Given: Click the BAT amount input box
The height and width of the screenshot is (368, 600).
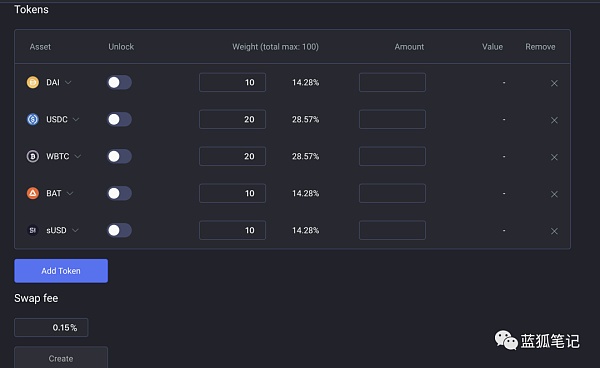Looking at the screenshot, I should point(392,193).
